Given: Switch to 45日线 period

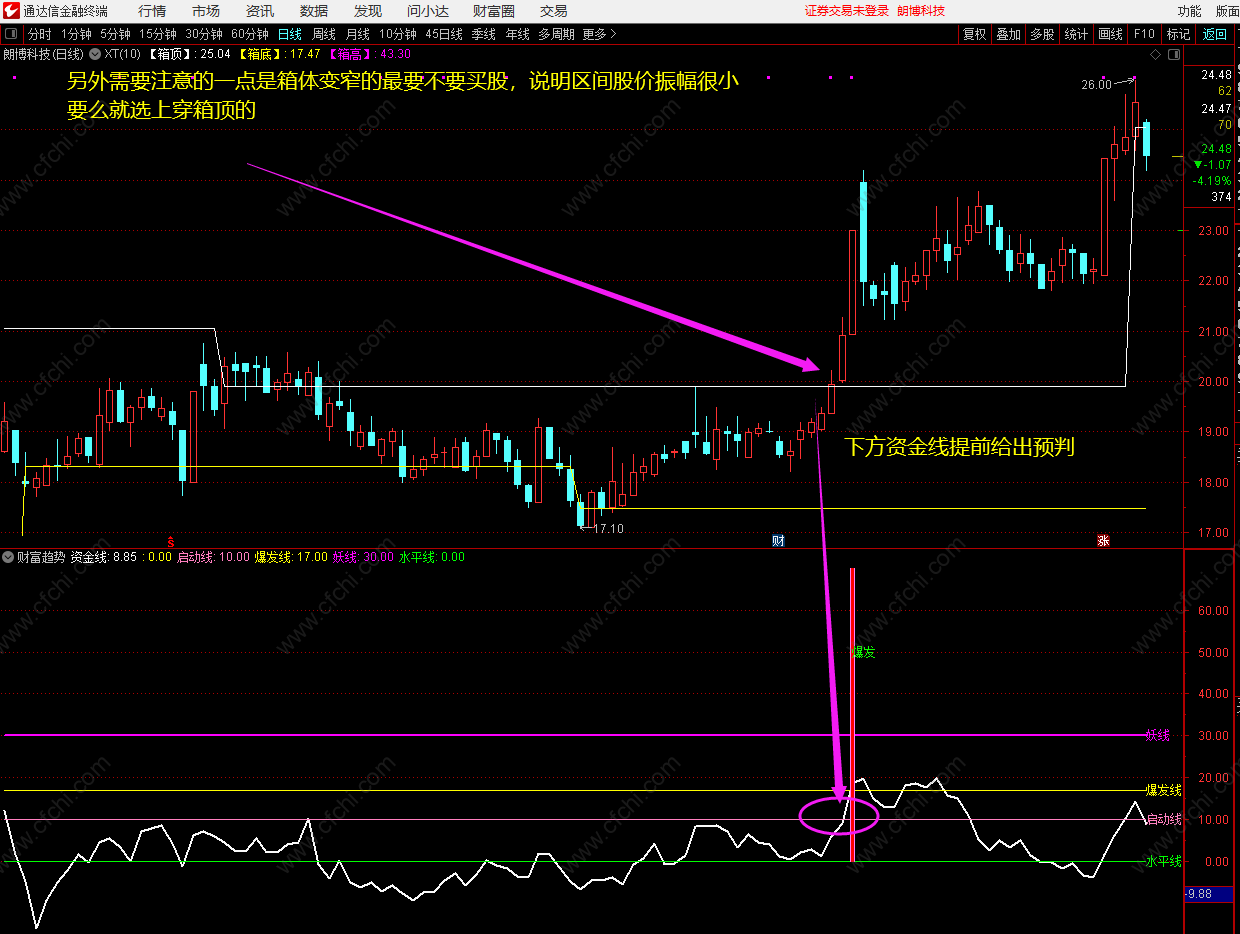Looking at the screenshot, I should click(444, 34).
